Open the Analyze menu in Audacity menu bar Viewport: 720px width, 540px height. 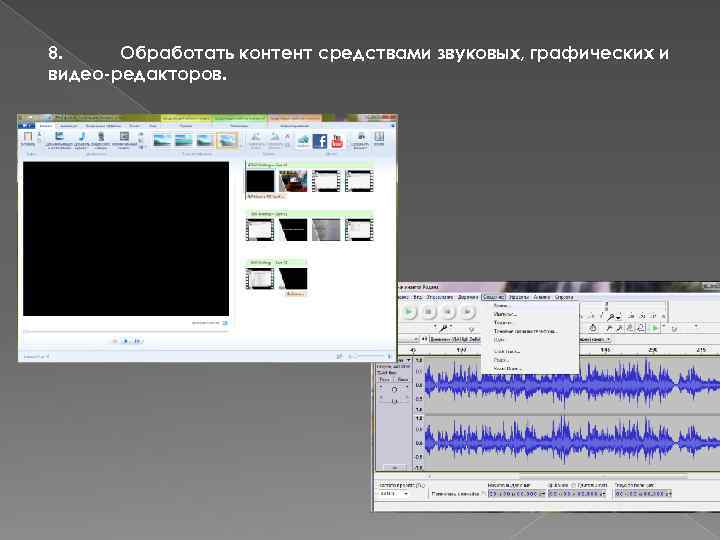tap(542, 297)
